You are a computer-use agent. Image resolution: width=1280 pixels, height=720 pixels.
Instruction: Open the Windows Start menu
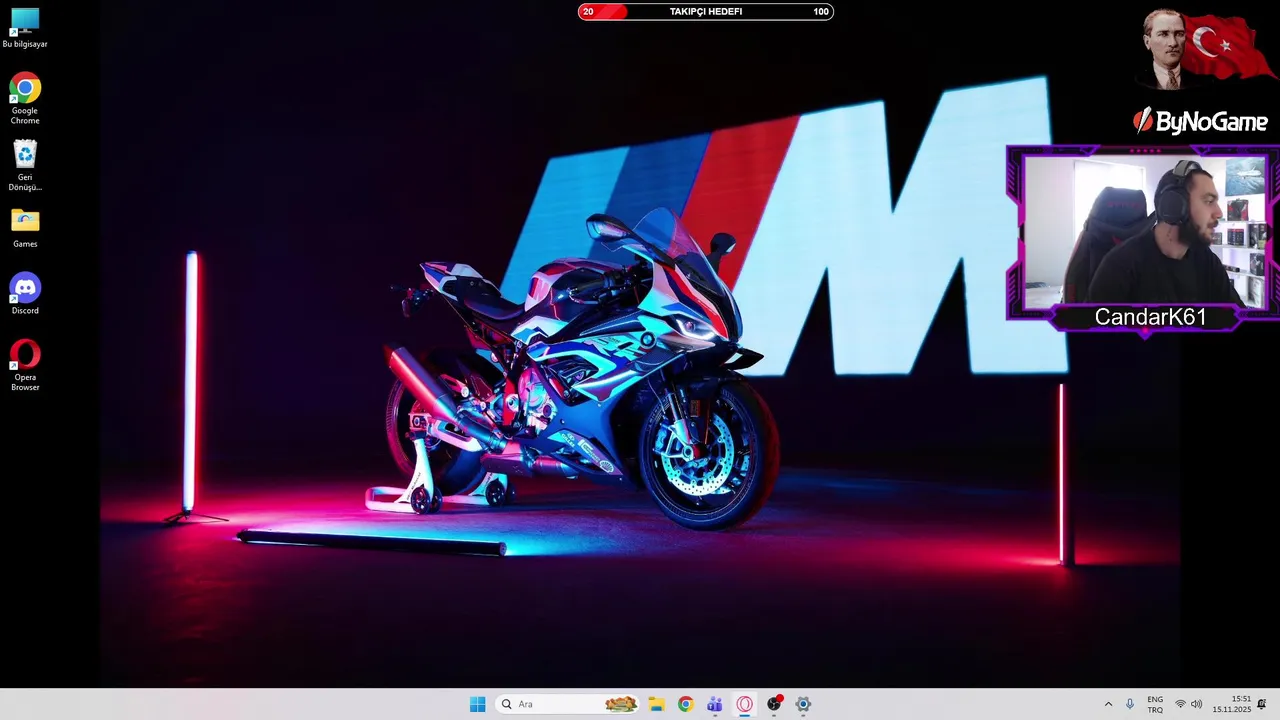click(x=478, y=704)
